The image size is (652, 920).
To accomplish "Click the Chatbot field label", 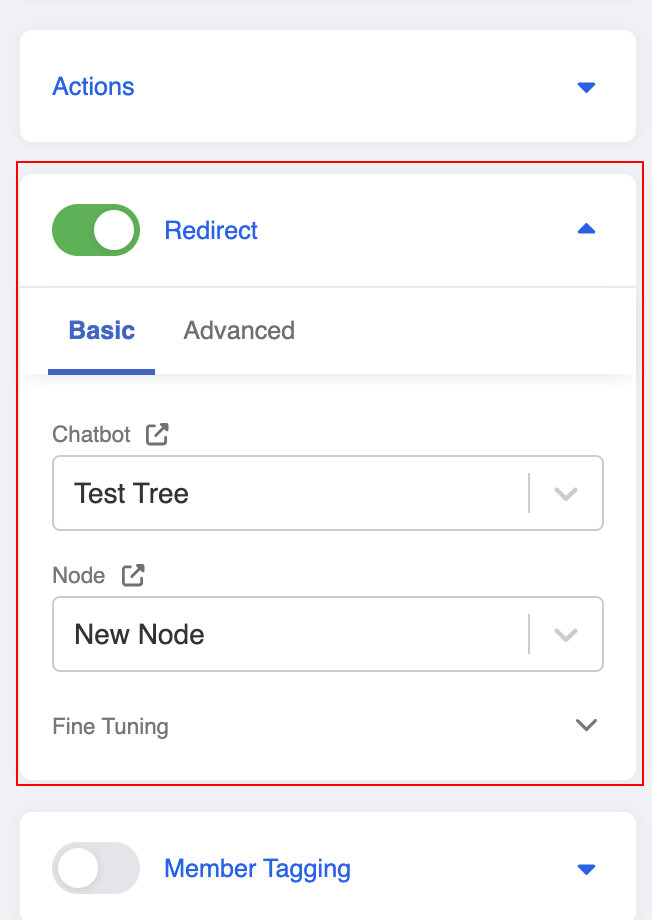I will coord(91,434).
